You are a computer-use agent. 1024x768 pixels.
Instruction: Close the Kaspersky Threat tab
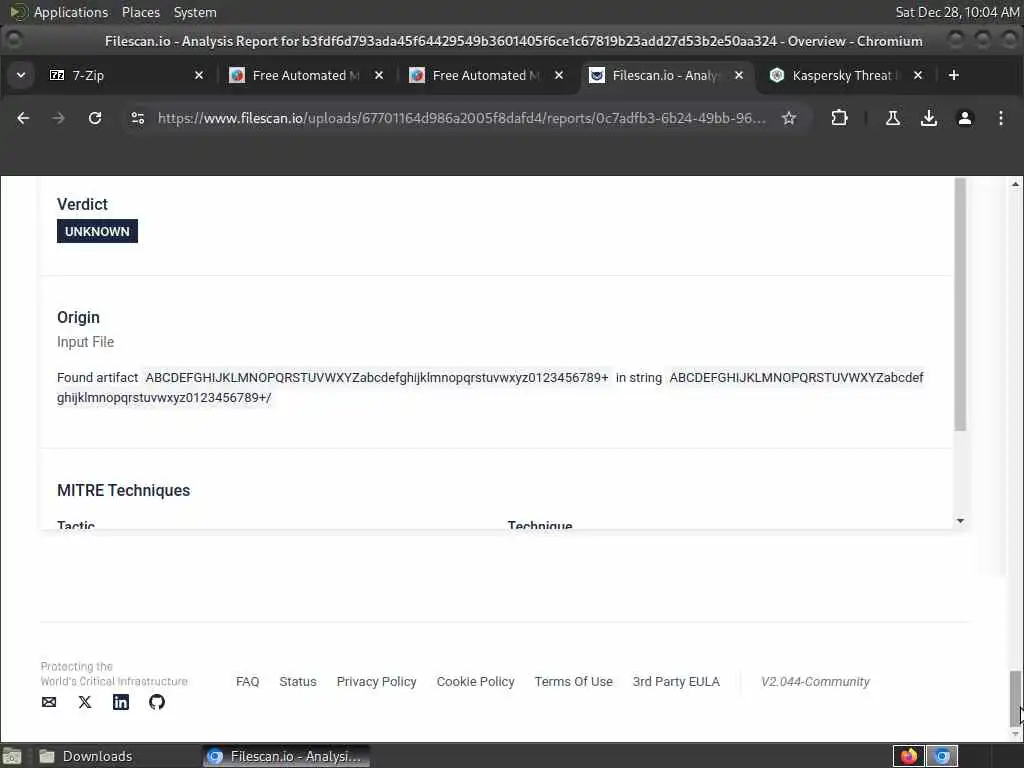tap(918, 76)
